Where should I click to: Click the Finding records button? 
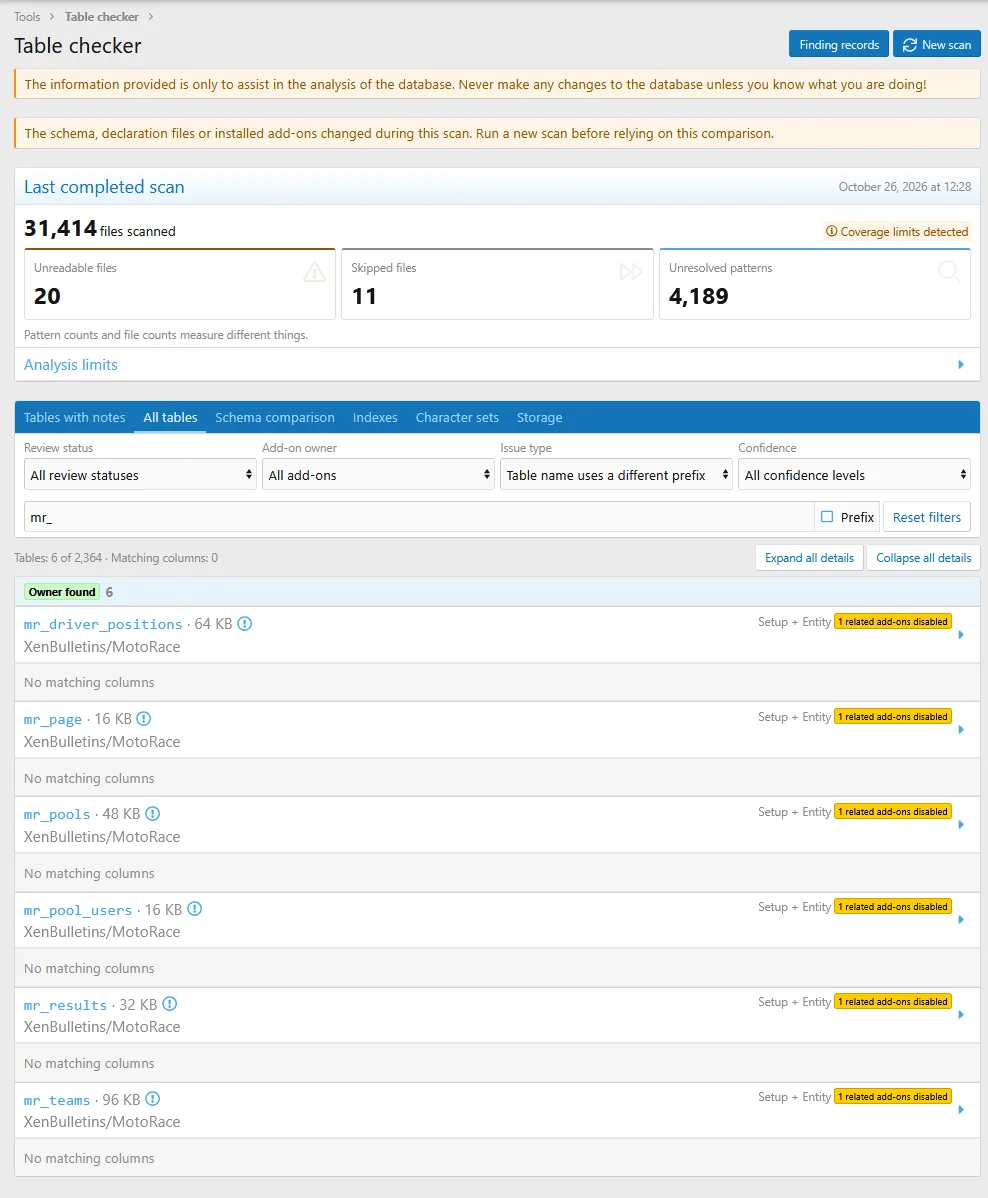tap(839, 44)
